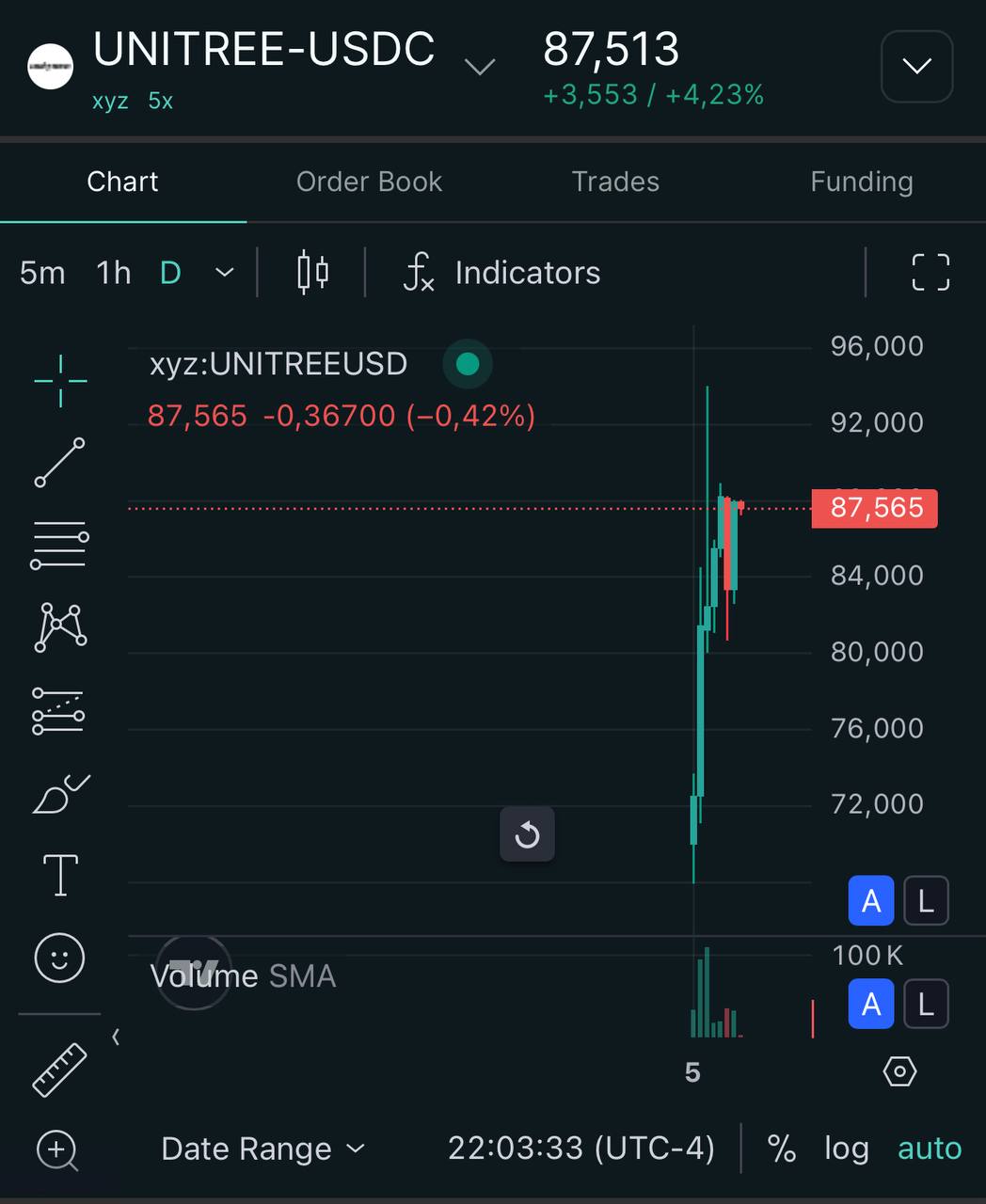This screenshot has width=986, height=1204.
Task: Open the emoji sticker tool
Action: [60, 958]
